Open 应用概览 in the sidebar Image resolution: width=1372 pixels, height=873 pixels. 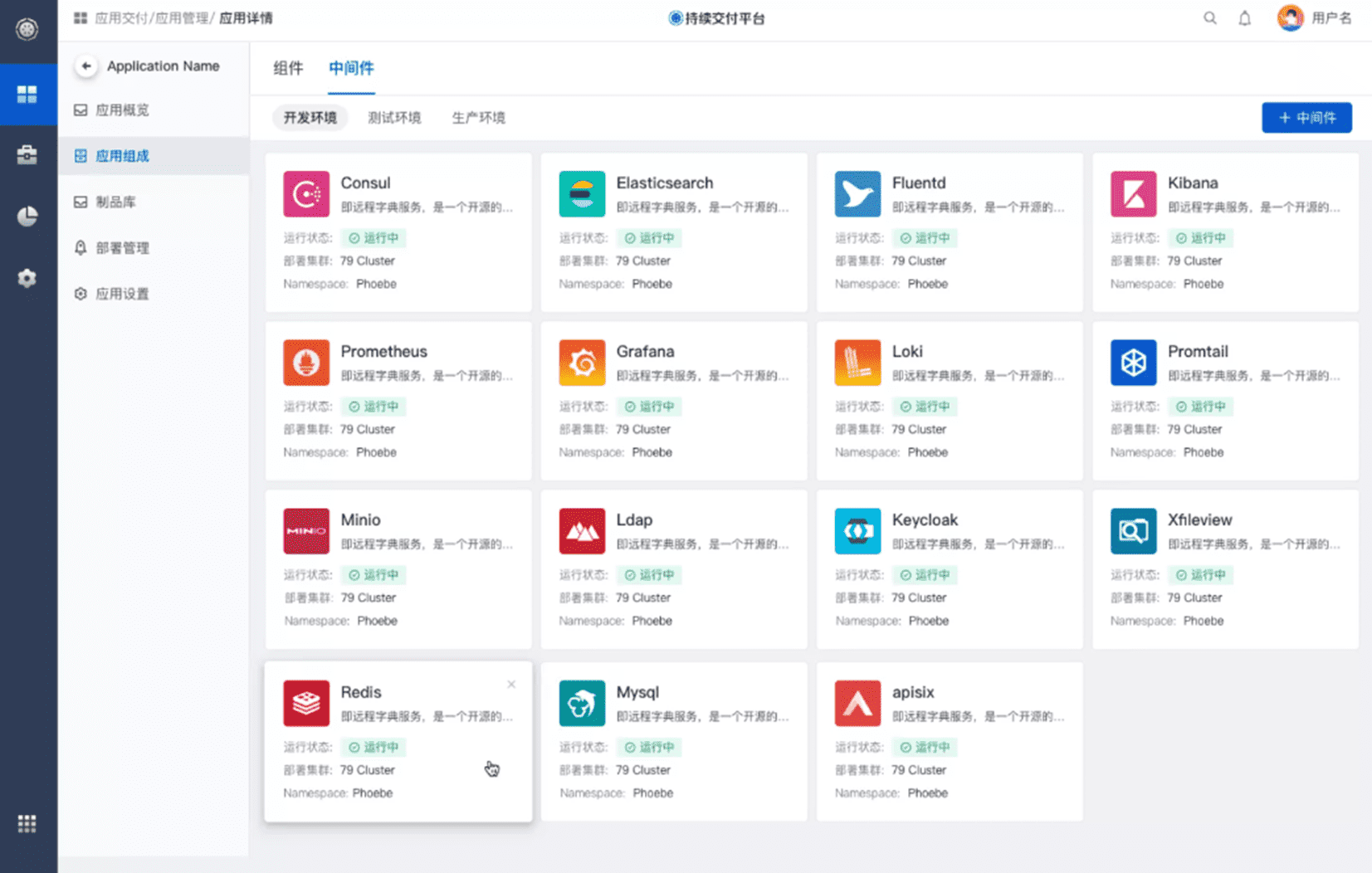(x=154, y=110)
